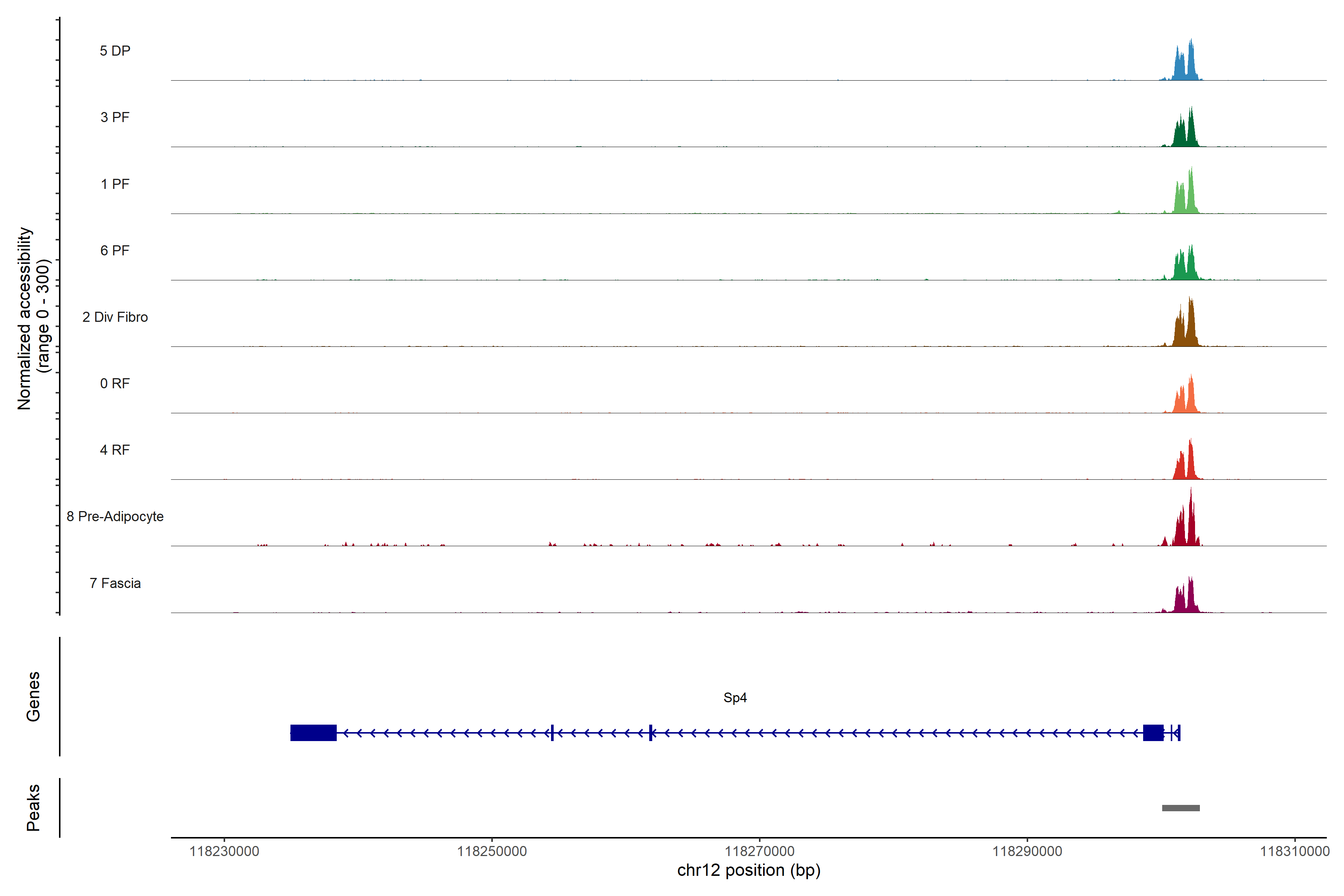Screen dimensions: 1344x896
Task: Click the gray peak bar in Peaks track
Action: [x=1180, y=808]
